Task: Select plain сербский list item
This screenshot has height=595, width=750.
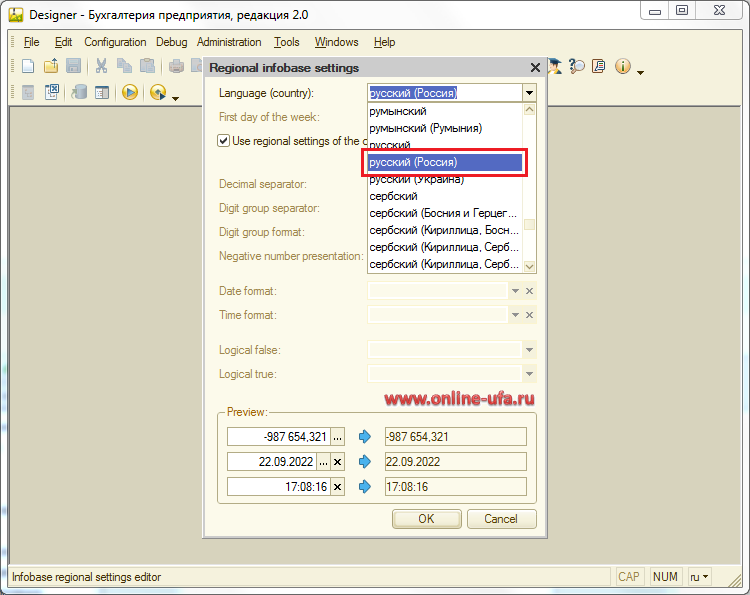Action: pyautogui.click(x=445, y=196)
